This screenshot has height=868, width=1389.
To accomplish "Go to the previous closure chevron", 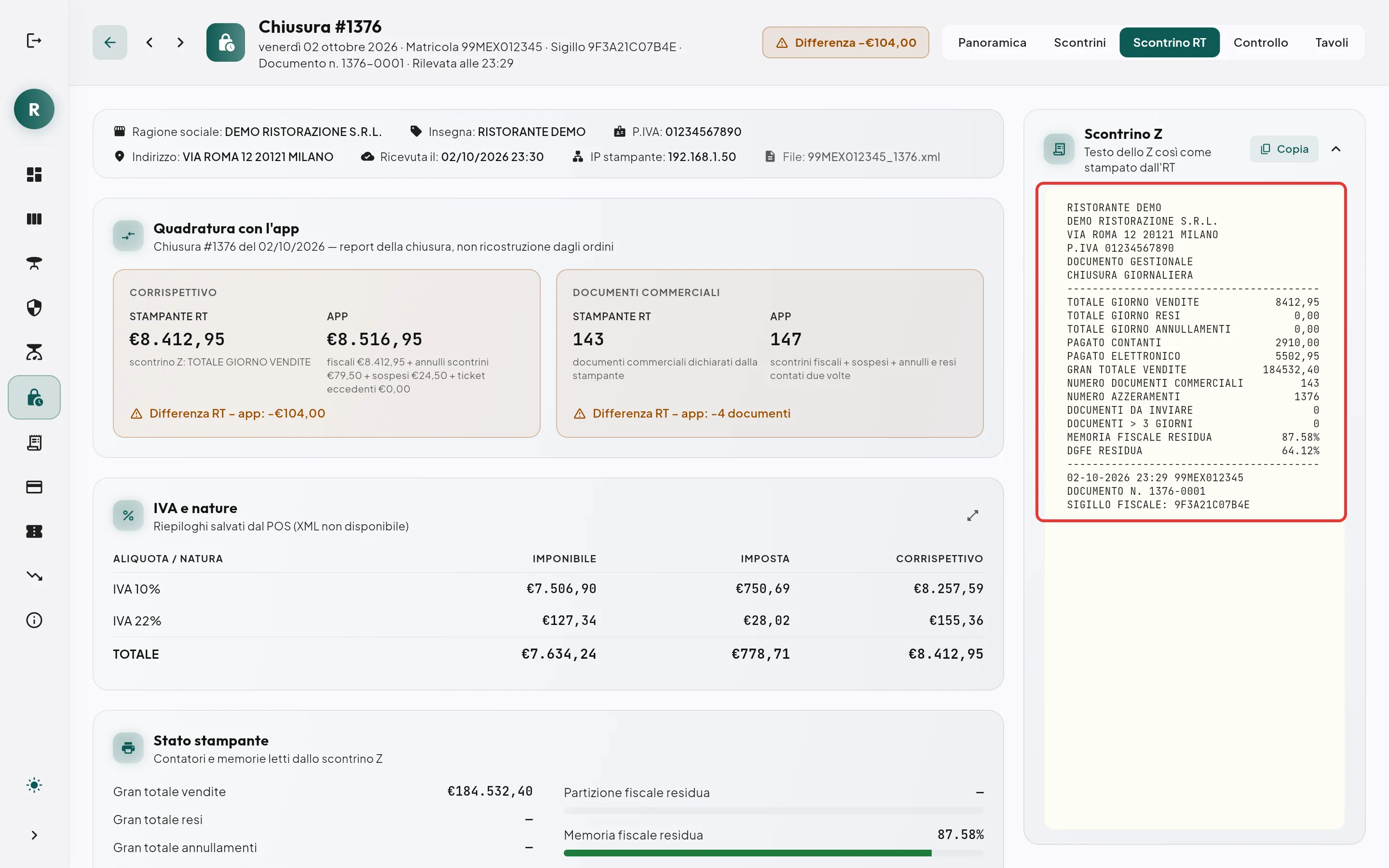I will (x=149, y=42).
